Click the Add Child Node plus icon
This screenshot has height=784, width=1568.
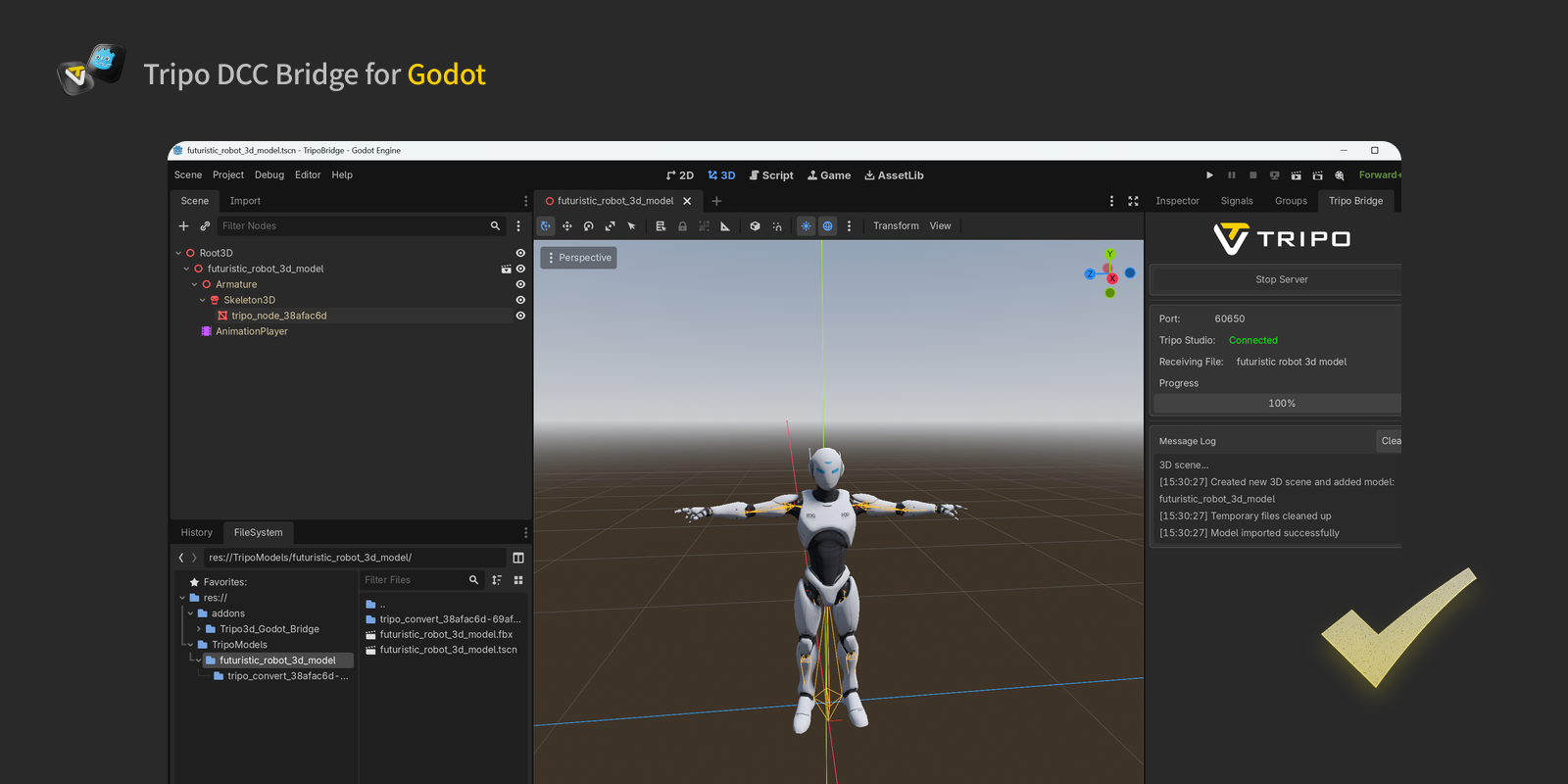[183, 226]
